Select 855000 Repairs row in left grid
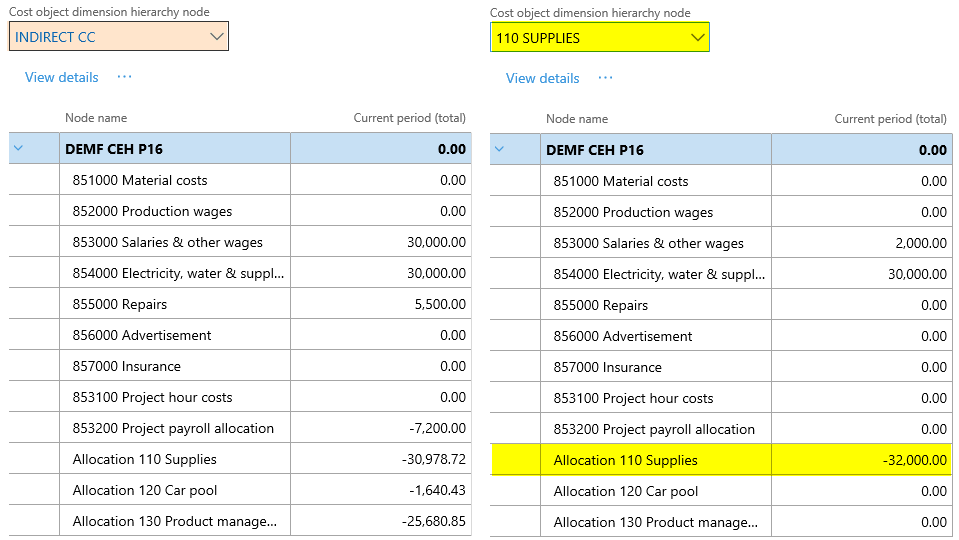This screenshot has height=540, width=959. click(x=120, y=304)
